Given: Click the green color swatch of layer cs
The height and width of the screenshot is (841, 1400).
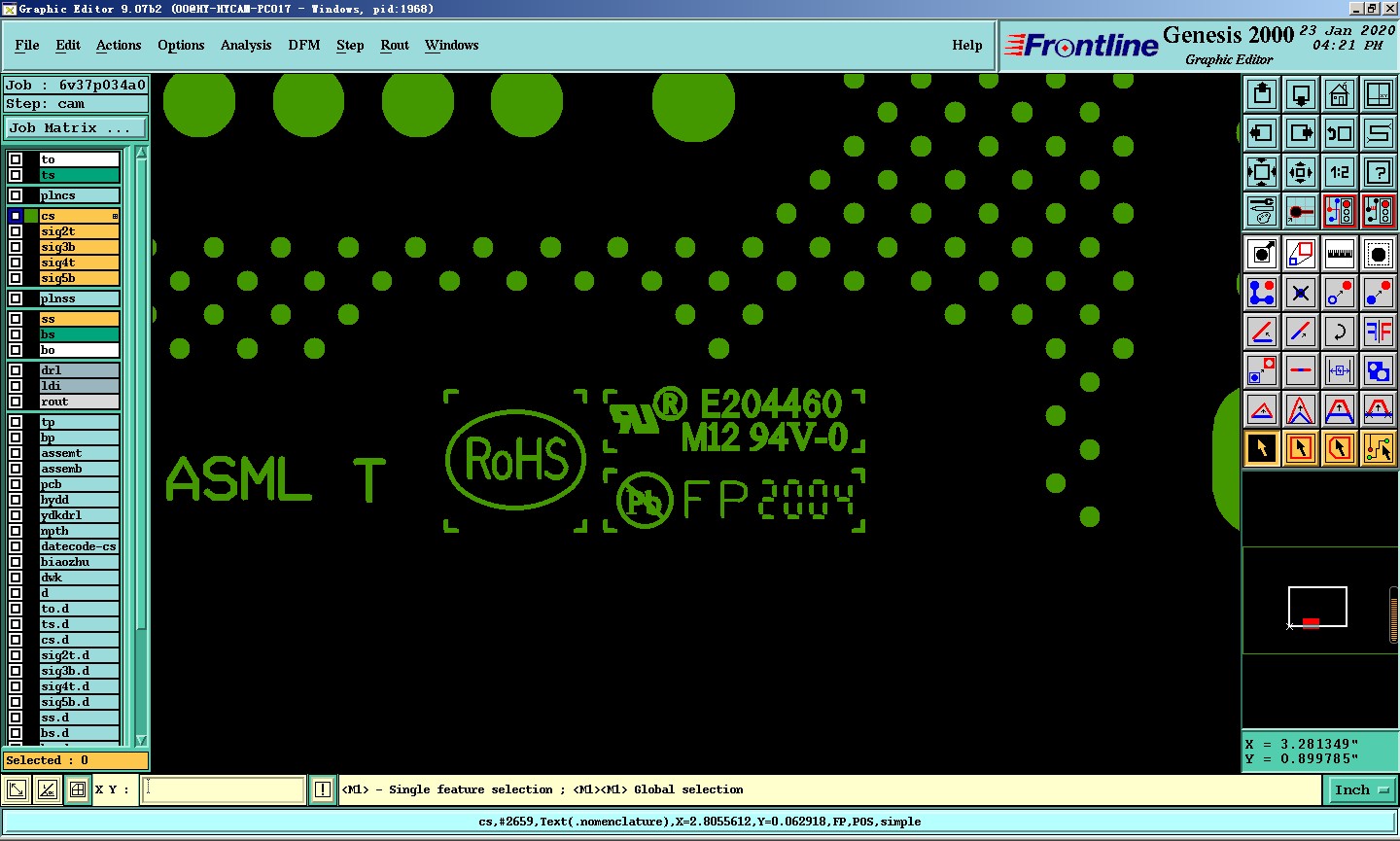Looking at the screenshot, I should [x=31, y=216].
